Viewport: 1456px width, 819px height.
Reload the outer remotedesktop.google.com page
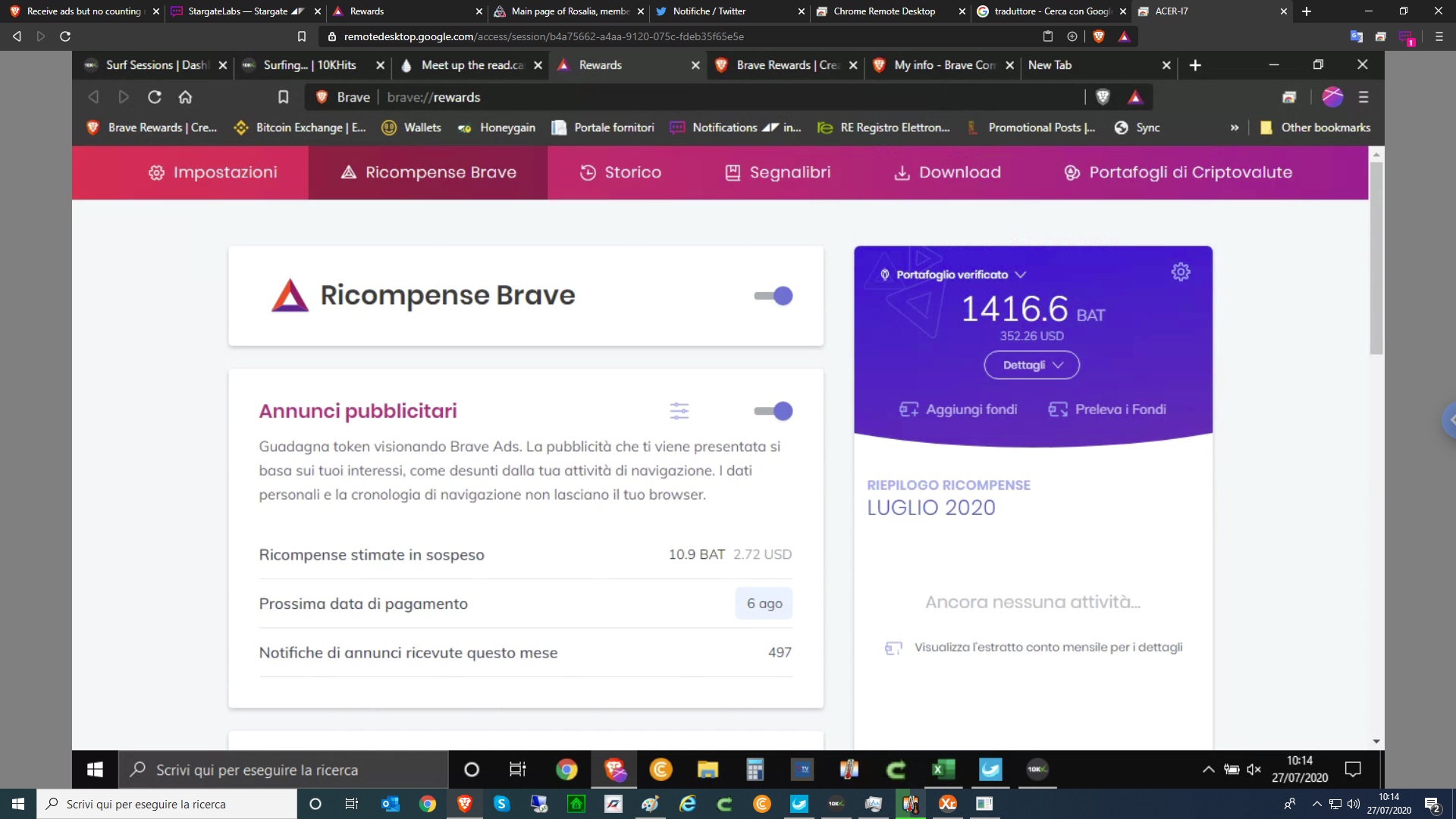pos(65,36)
